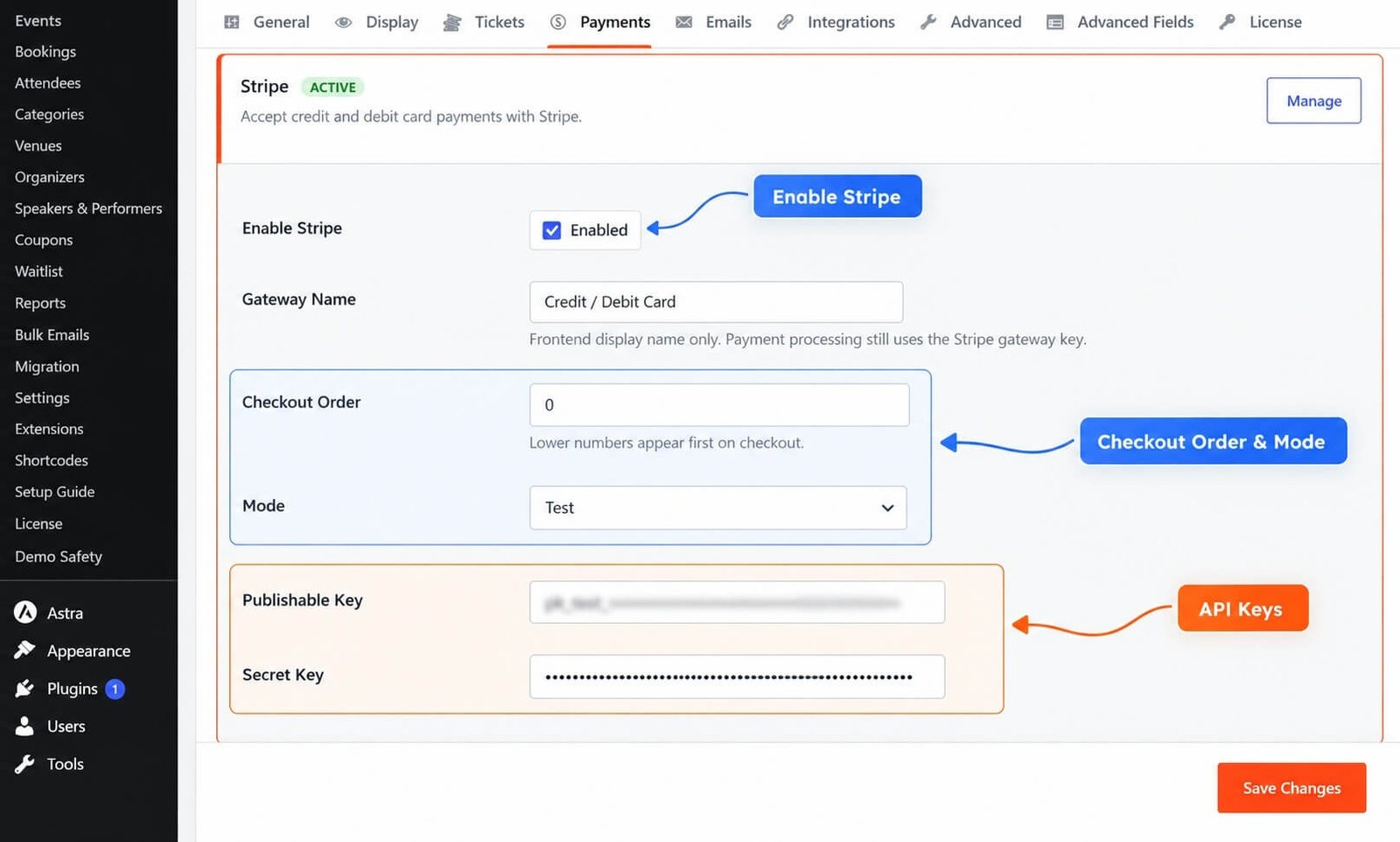Click the General tab grid icon
The height and width of the screenshot is (842, 1400).
(232, 22)
